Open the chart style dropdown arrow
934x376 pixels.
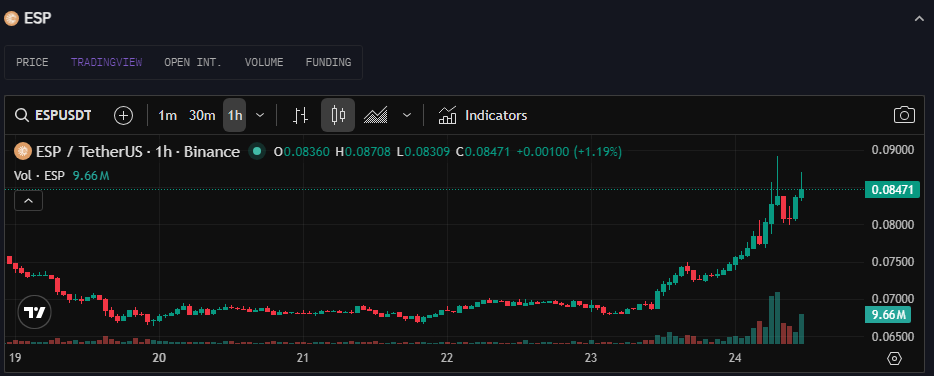click(407, 115)
